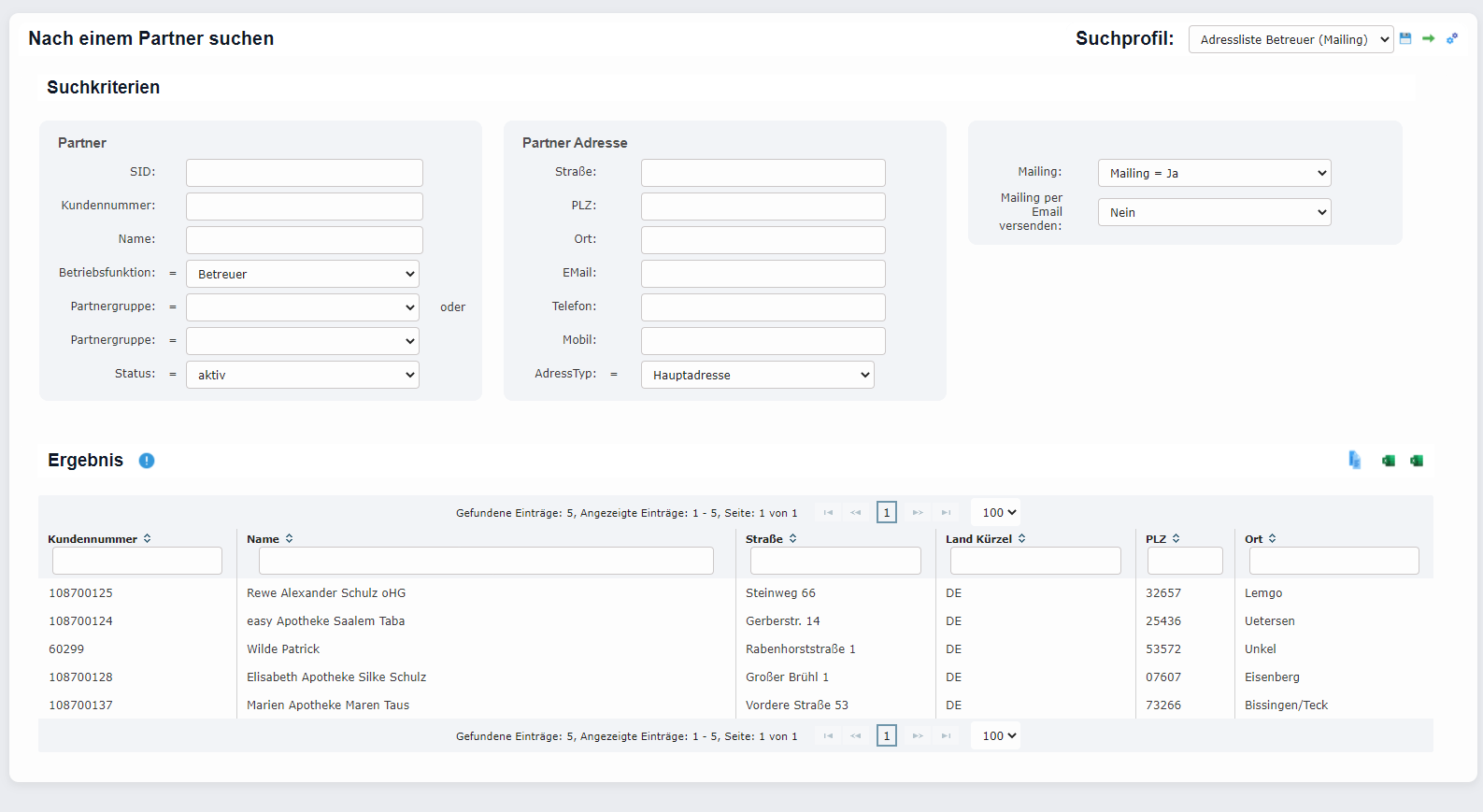Click the blue save search profile icon

coord(1405,38)
